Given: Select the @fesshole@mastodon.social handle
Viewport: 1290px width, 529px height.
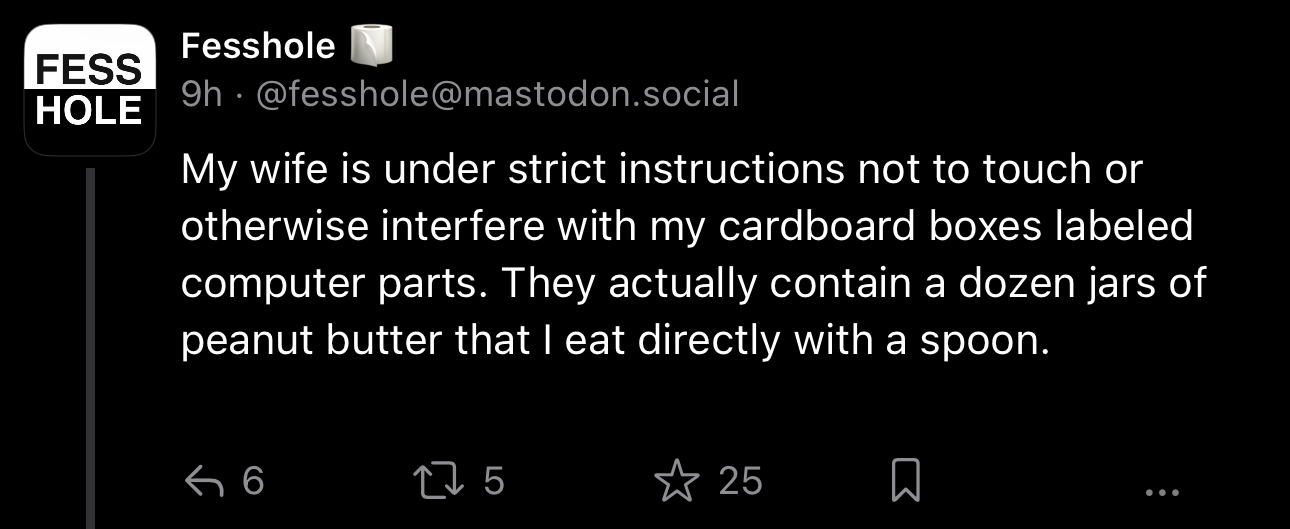Looking at the screenshot, I should point(498,94).
